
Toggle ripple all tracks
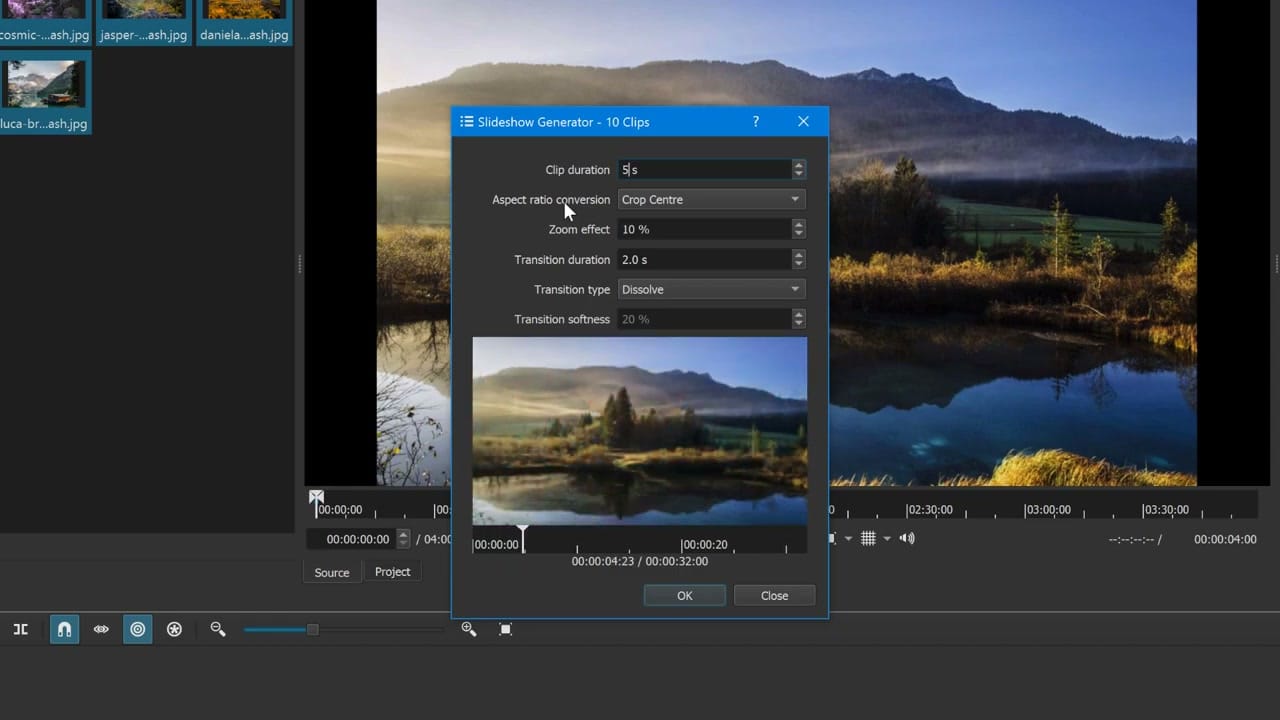point(174,629)
